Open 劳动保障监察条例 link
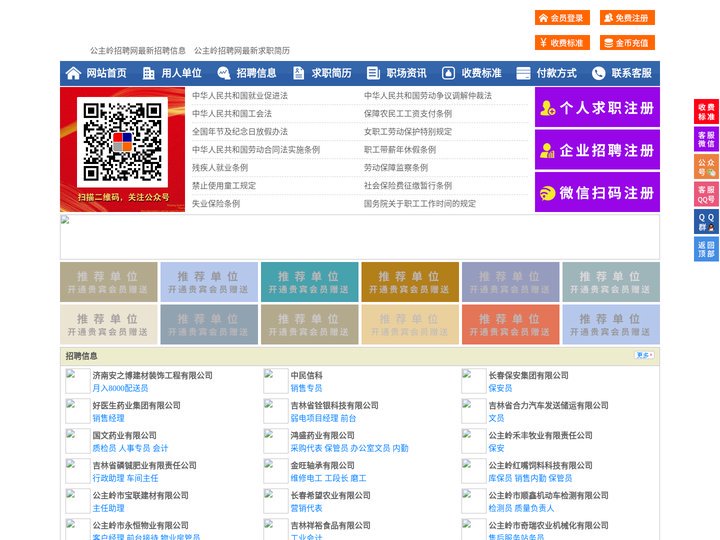Image resolution: width=720 pixels, height=540 pixels. [396, 168]
